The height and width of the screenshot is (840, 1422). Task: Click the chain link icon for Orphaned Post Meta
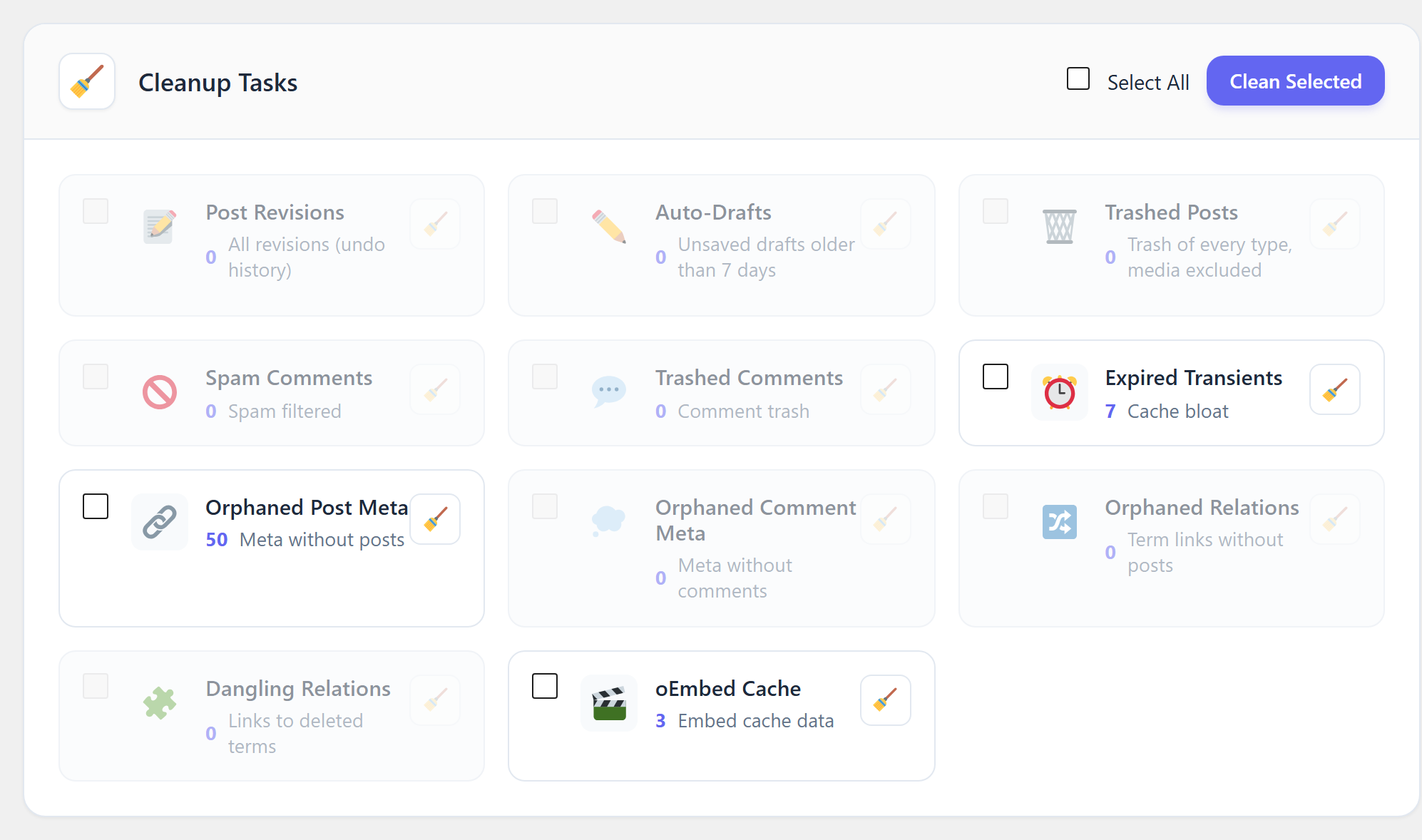coord(160,522)
